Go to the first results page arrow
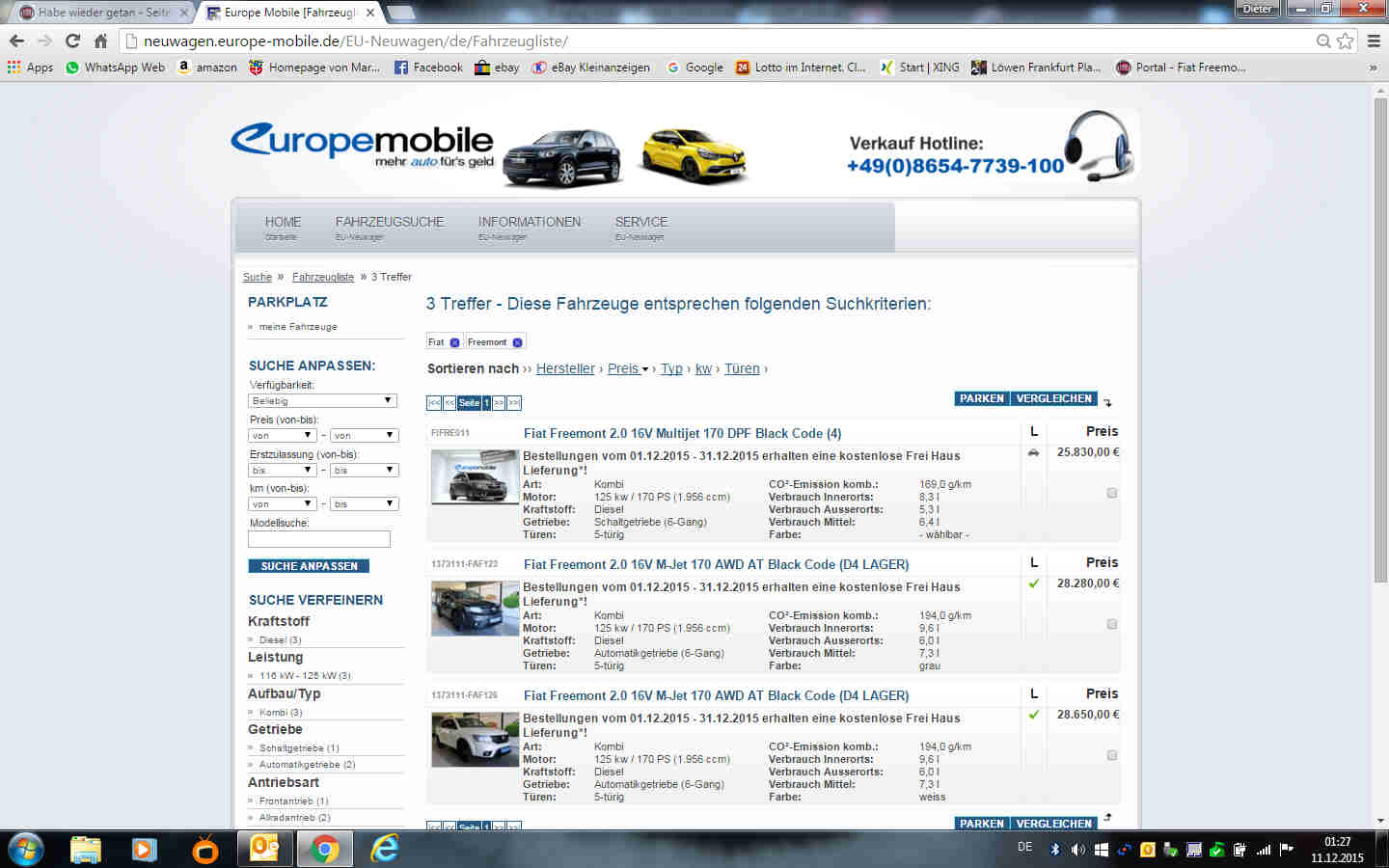Image resolution: width=1389 pixels, height=868 pixels. coord(434,403)
